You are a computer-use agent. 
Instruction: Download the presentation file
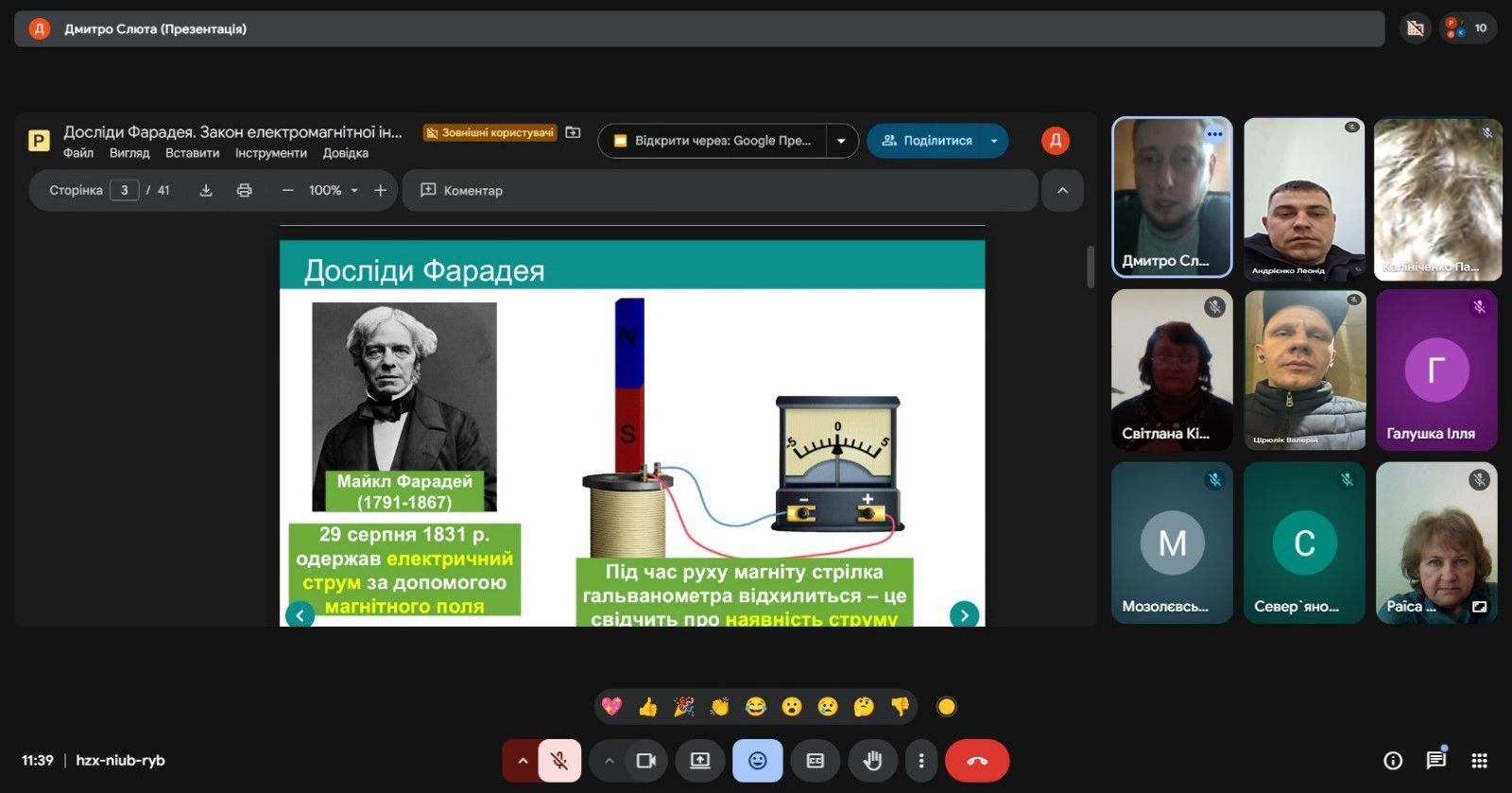pyautogui.click(x=206, y=190)
